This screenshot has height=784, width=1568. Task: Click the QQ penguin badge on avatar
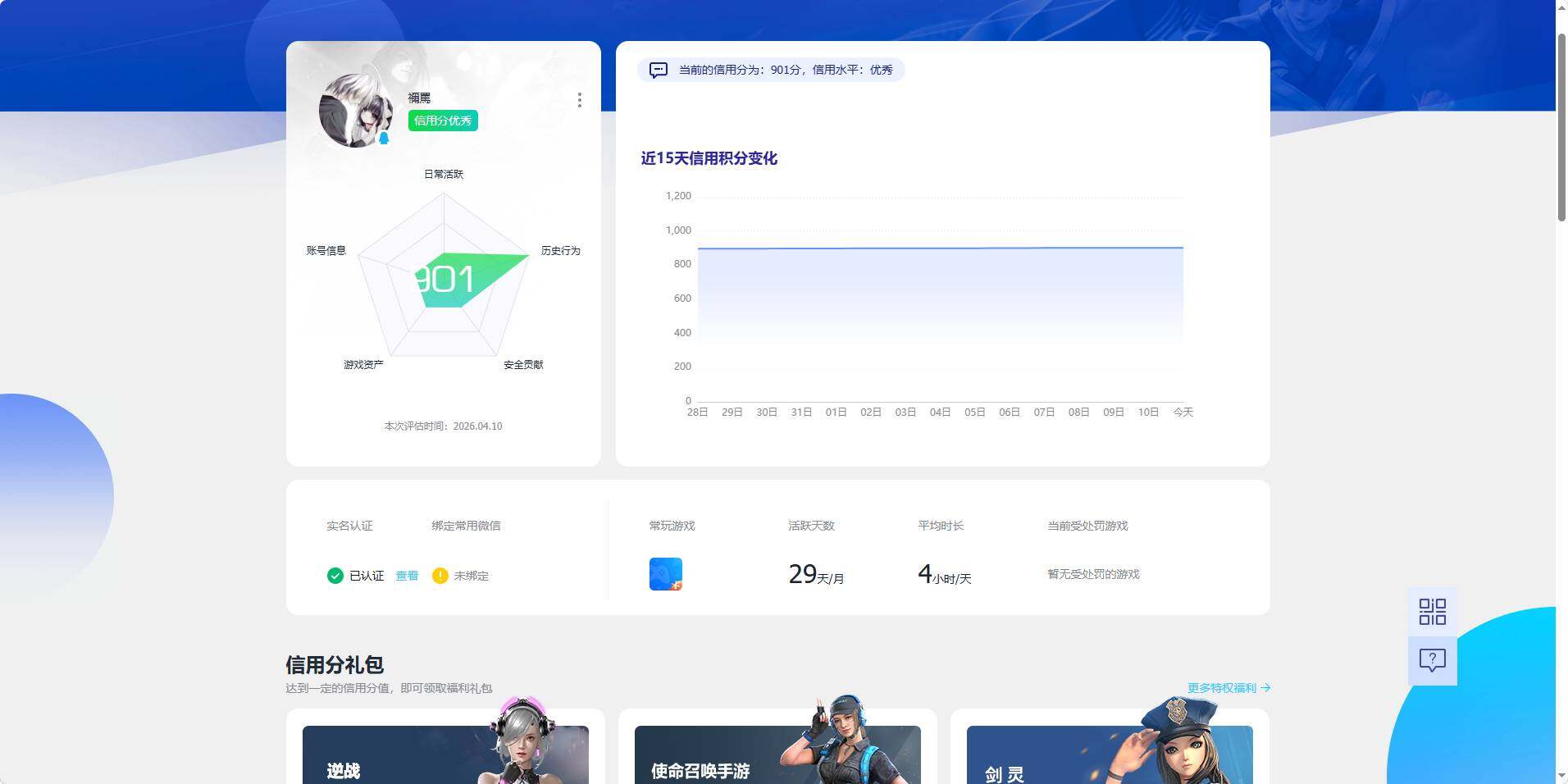pyautogui.click(x=383, y=139)
